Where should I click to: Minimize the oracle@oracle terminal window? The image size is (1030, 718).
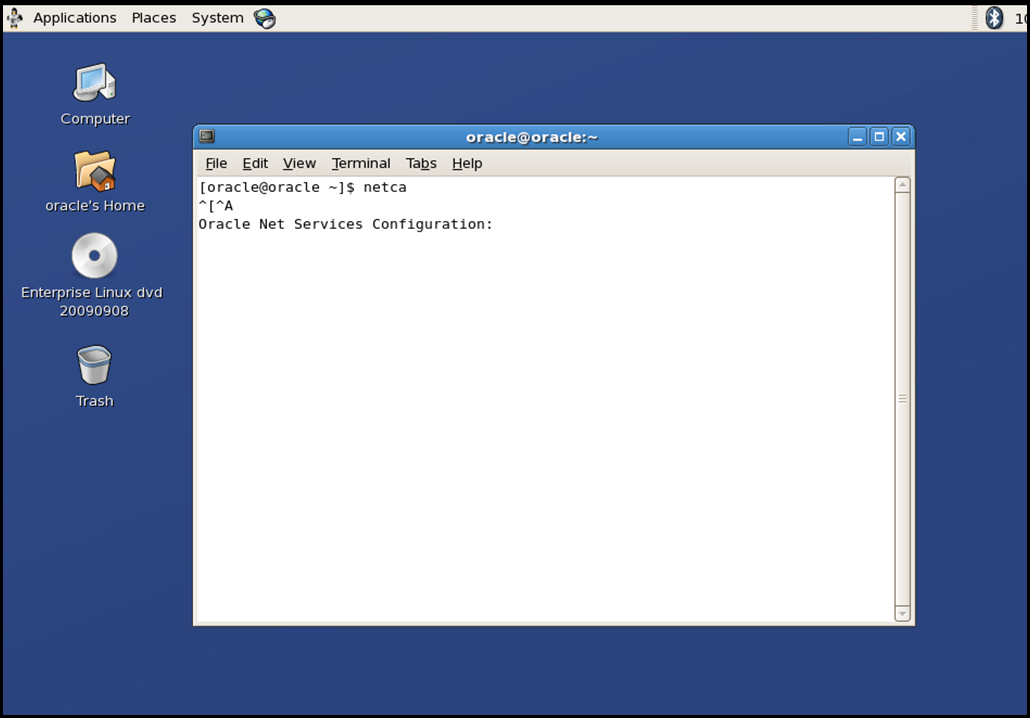(x=857, y=137)
